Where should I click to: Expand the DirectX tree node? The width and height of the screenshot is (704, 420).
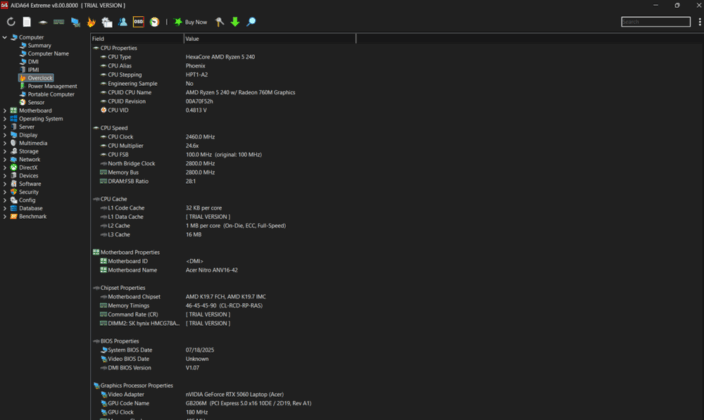coord(4,167)
